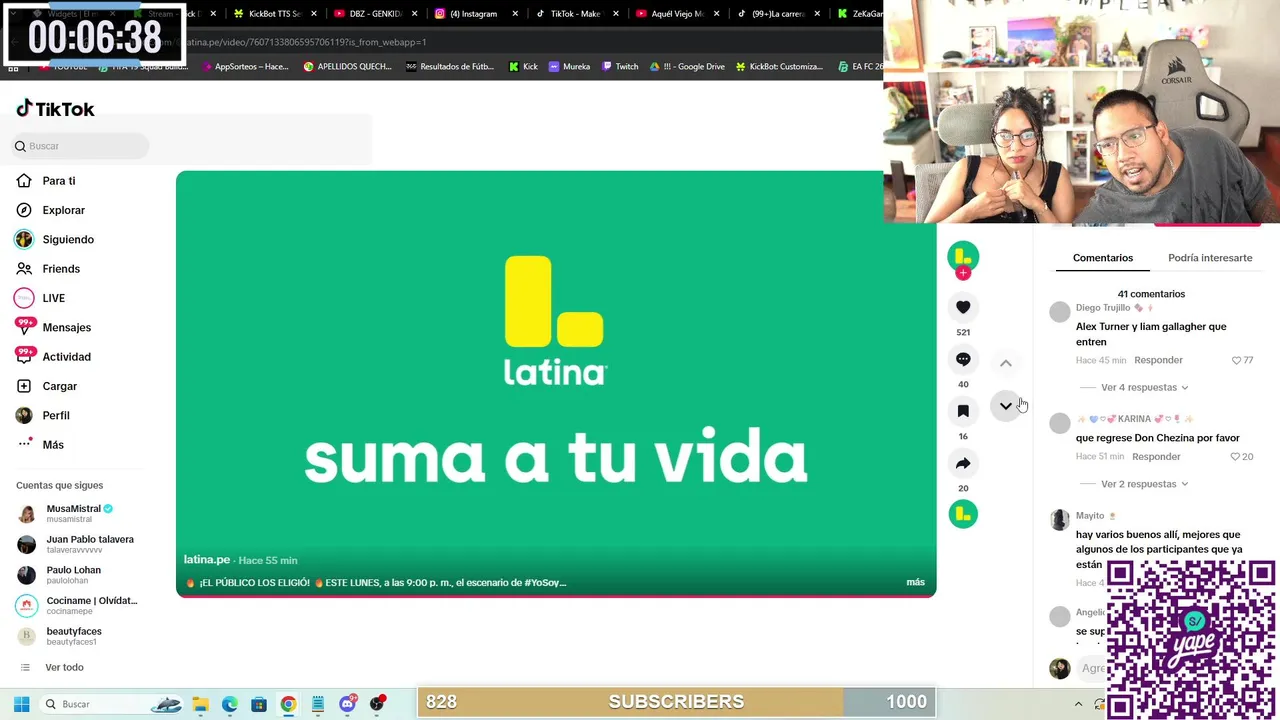Open Mureka bookmark
The image size is (1280, 720).
point(569,67)
